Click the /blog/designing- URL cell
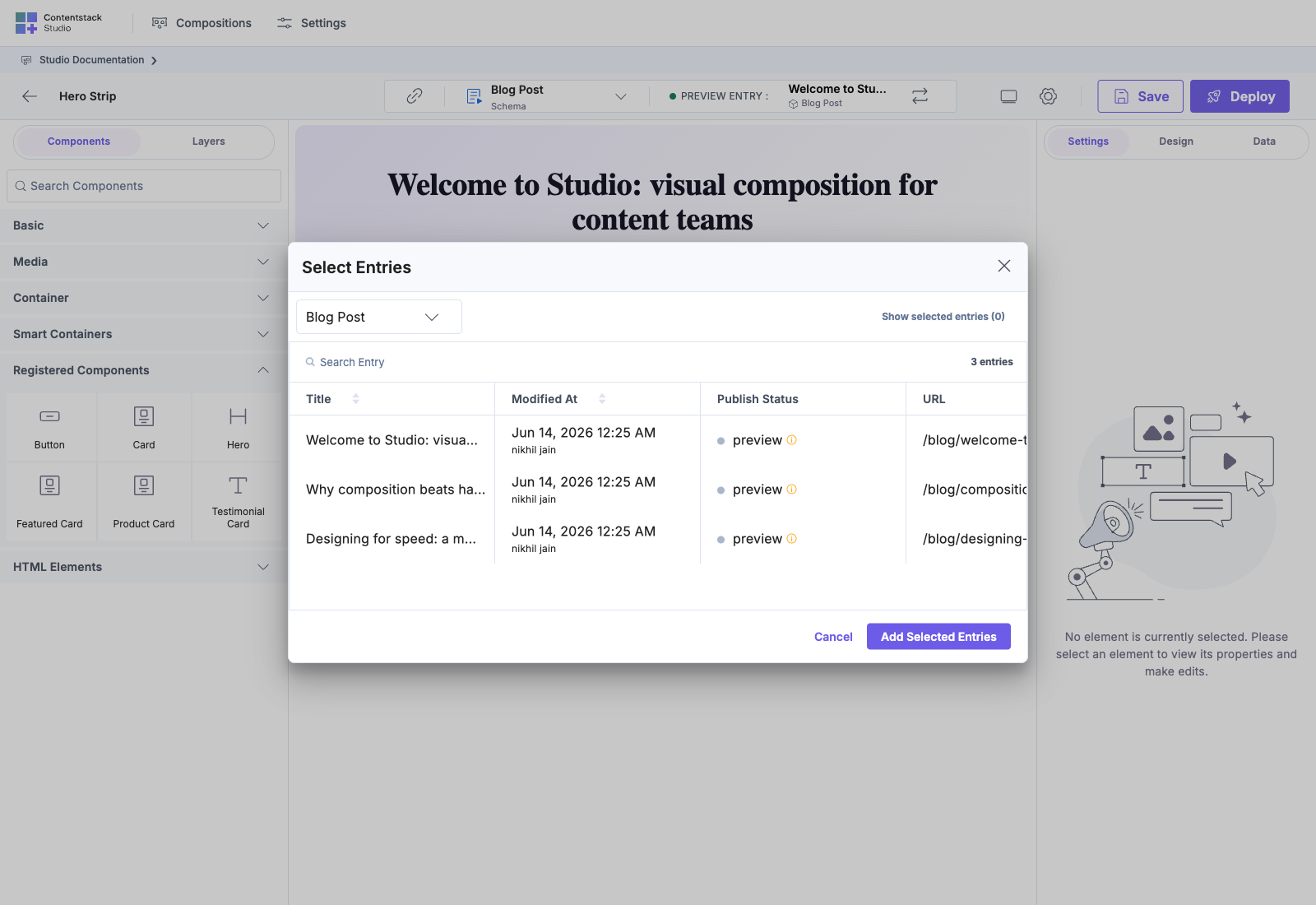 [x=974, y=539]
